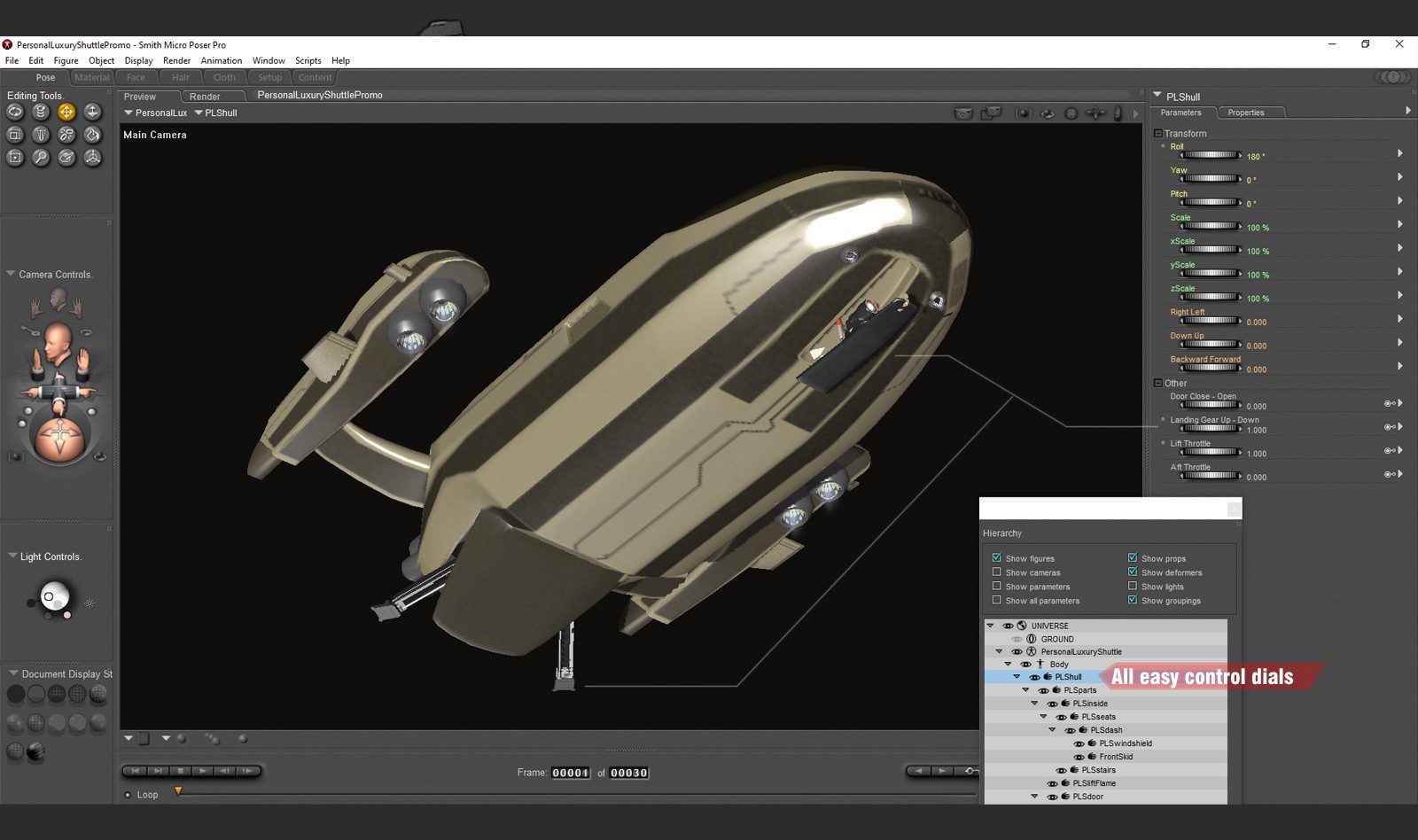The width and height of the screenshot is (1418, 840).
Task: Click the orange timeline frame marker
Action: point(178,791)
